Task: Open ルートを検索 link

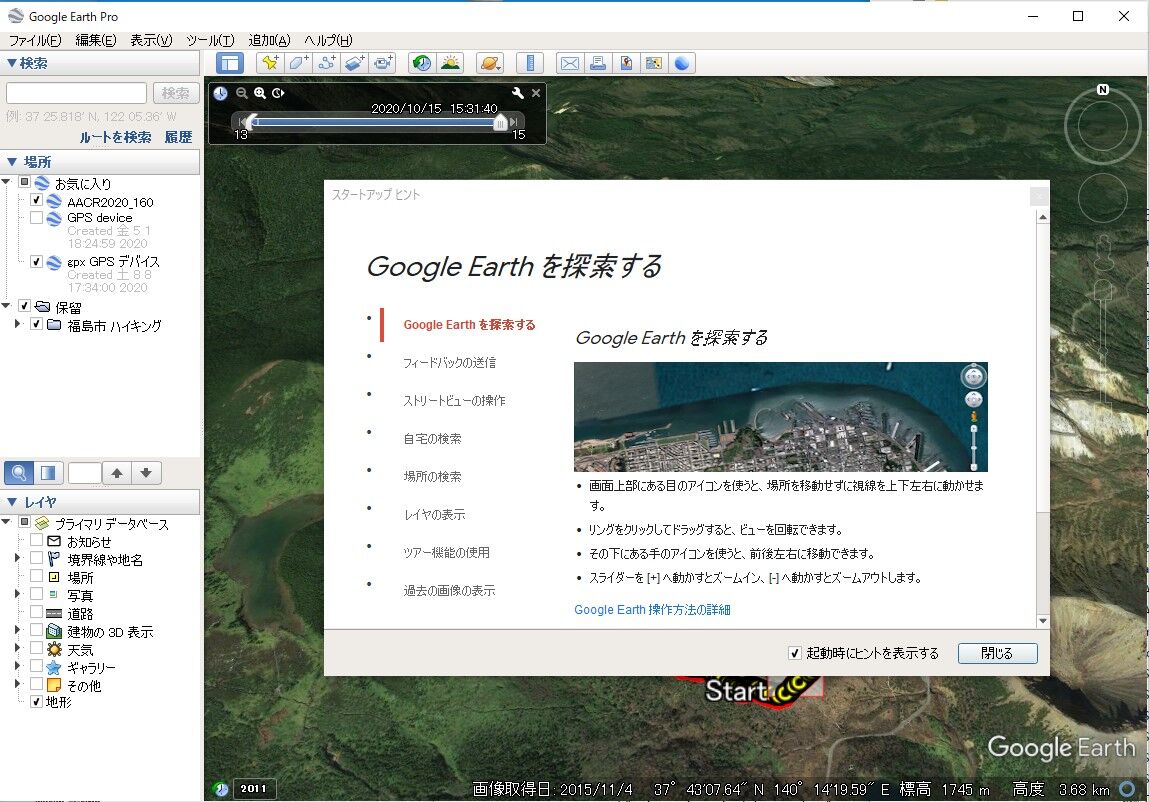Action: pos(115,137)
